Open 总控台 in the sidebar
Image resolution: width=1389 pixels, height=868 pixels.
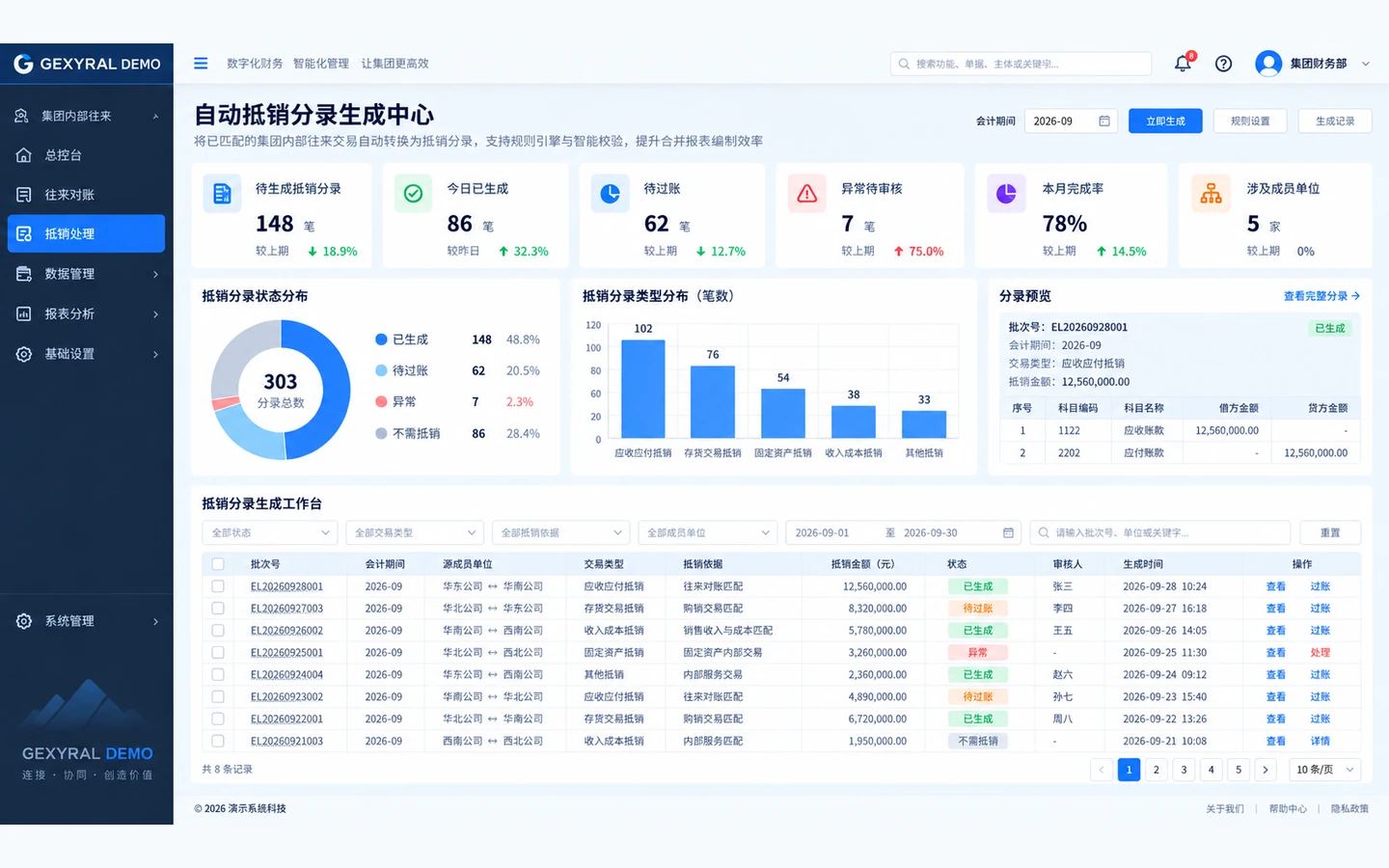pos(87,155)
